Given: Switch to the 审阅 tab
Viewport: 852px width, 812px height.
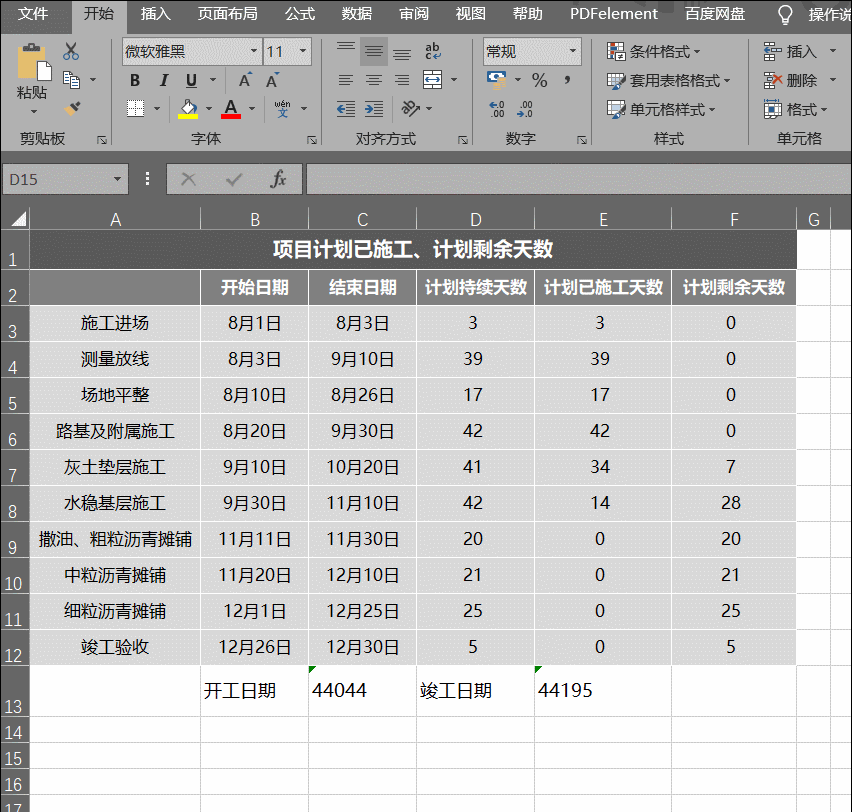Looking at the screenshot, I should (414, 14).
